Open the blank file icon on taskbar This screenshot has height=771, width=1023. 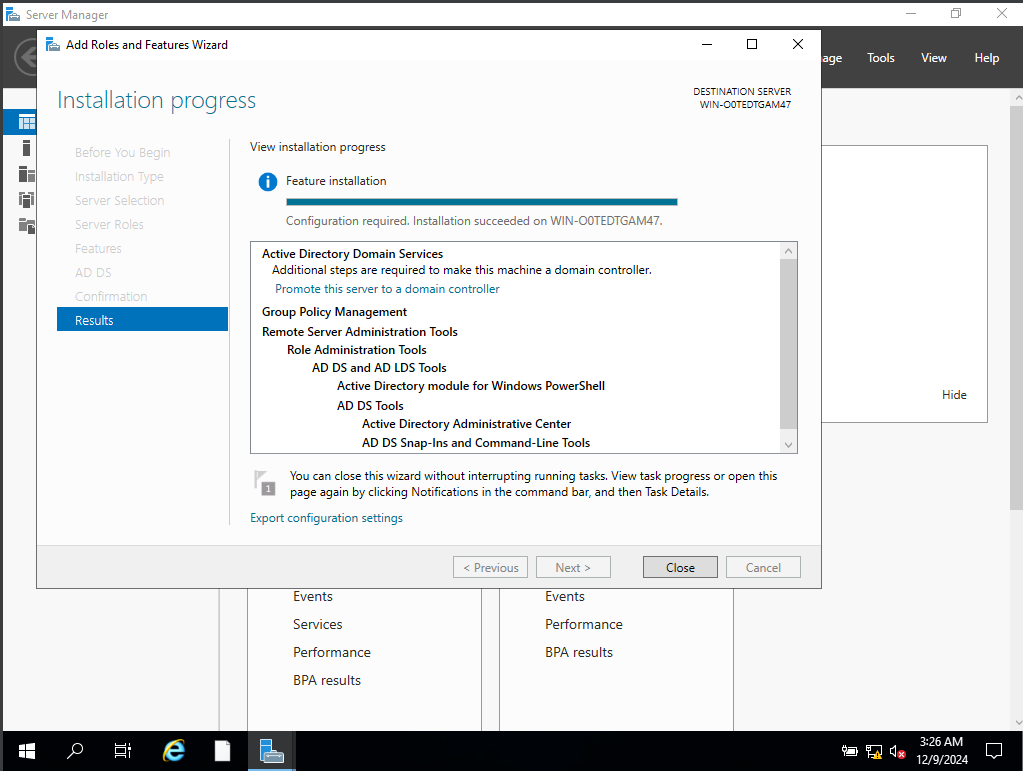pyautogui.click(x=222, y=751)
